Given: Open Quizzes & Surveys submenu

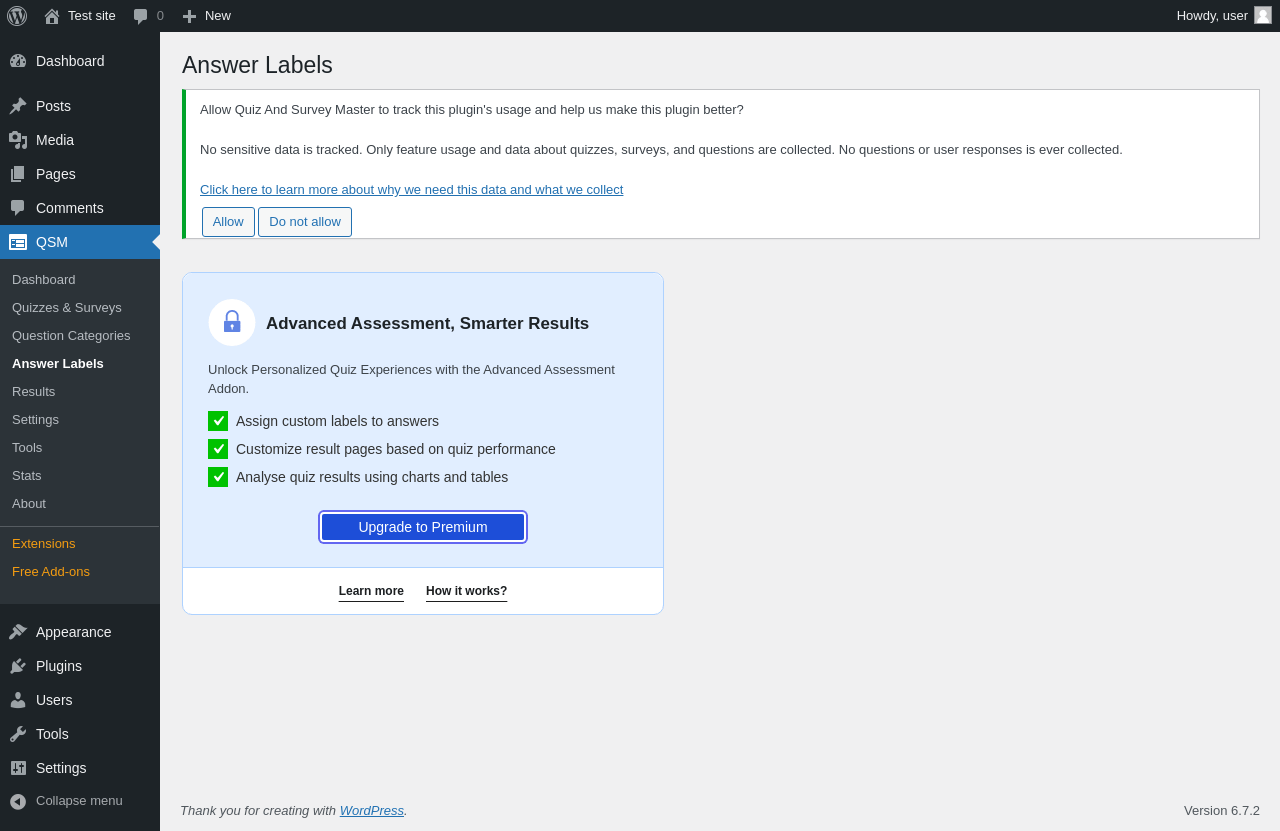Looking at the screenshot, I should click(80, 308).
